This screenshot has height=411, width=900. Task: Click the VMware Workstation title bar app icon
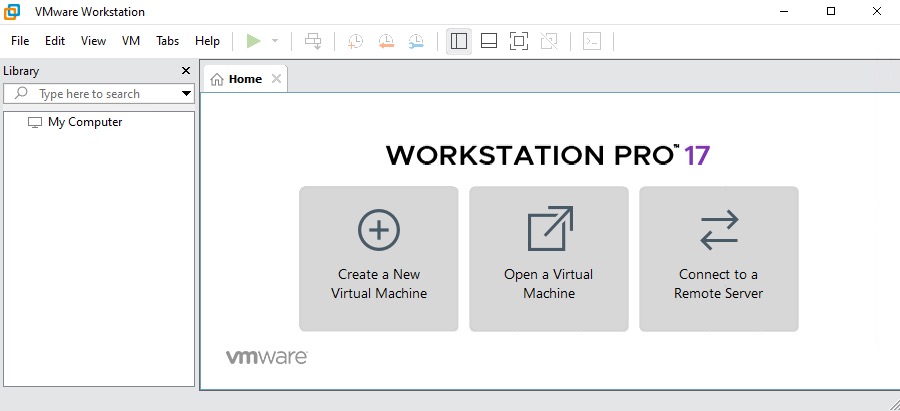(12, 11)
